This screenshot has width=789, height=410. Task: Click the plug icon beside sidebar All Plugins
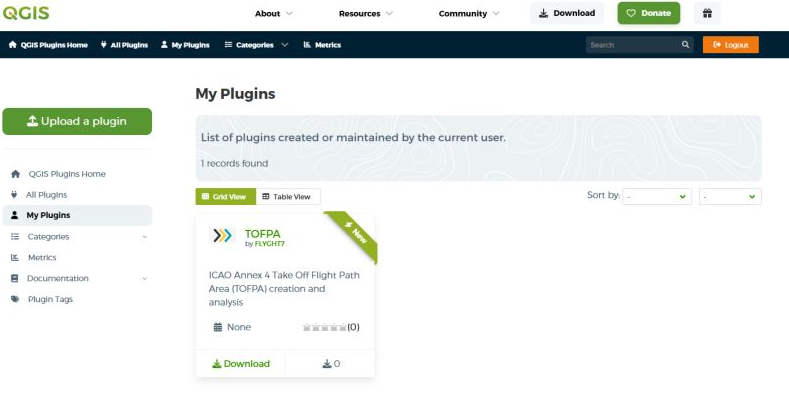coord(14,195)
